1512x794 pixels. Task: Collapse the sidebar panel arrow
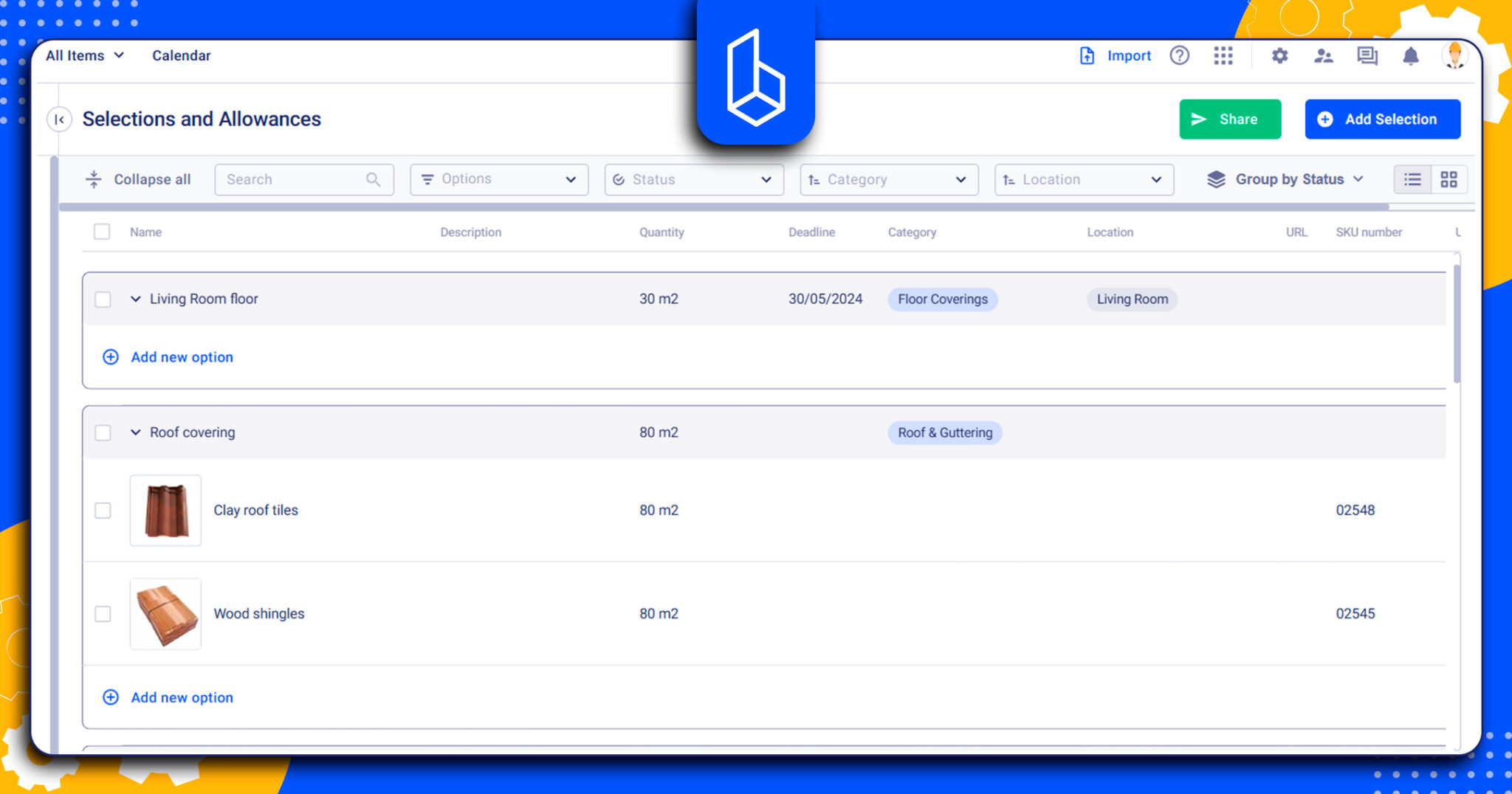[60, 120]
